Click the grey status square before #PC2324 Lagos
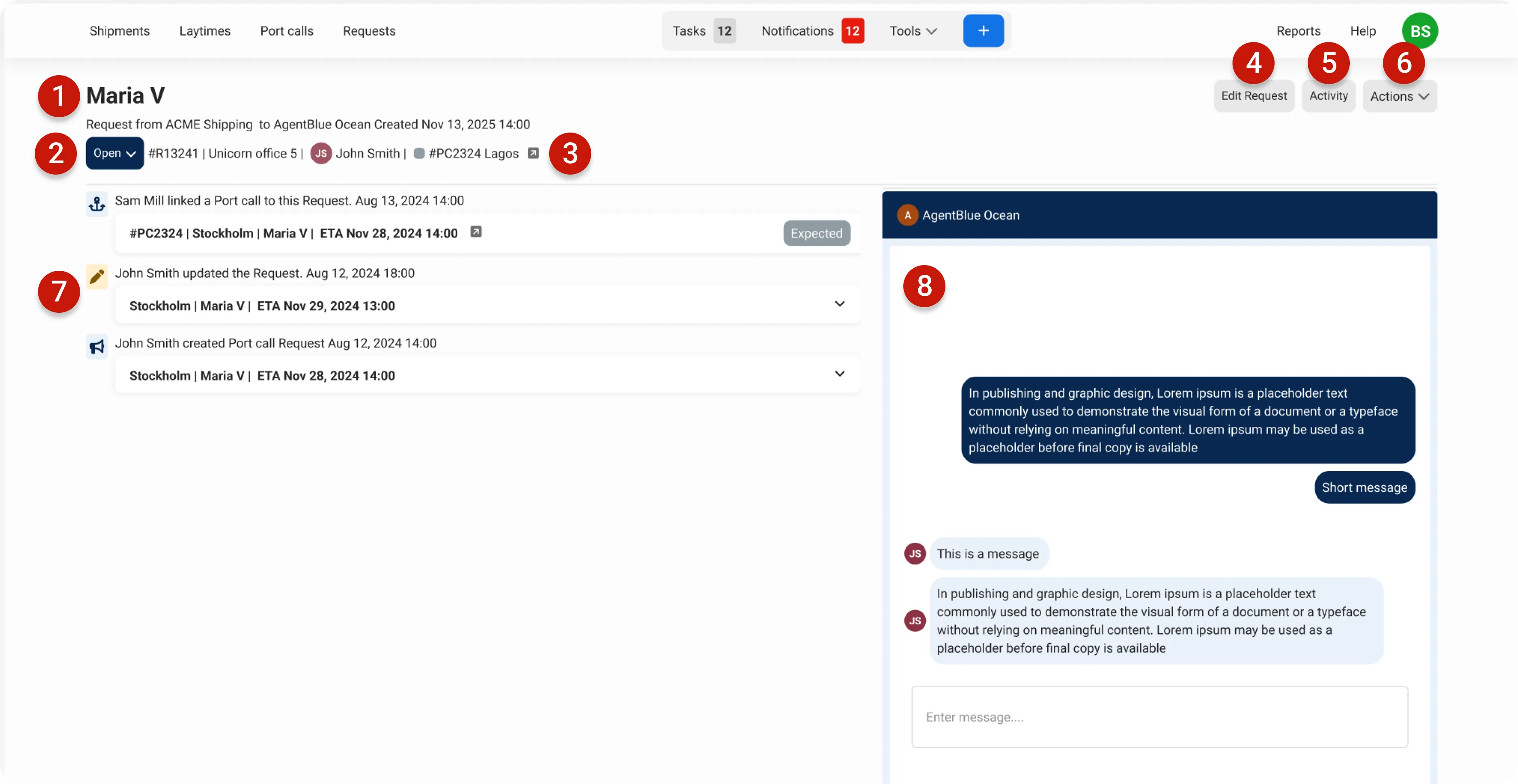This screenshot has width=1518, height=784. pyautogui.click(x=419, y=153)
